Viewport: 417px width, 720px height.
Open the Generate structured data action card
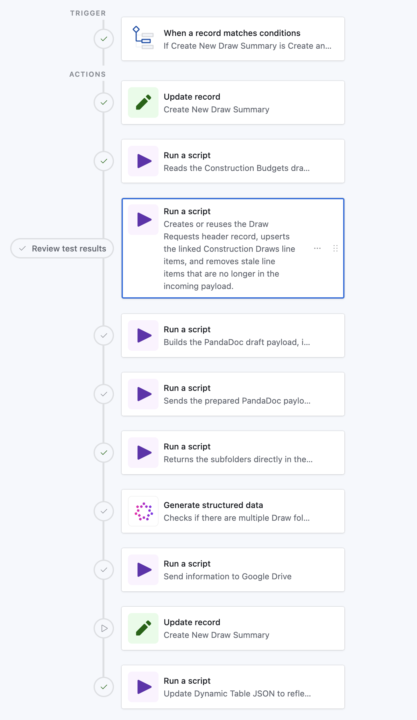click(233, 511)
